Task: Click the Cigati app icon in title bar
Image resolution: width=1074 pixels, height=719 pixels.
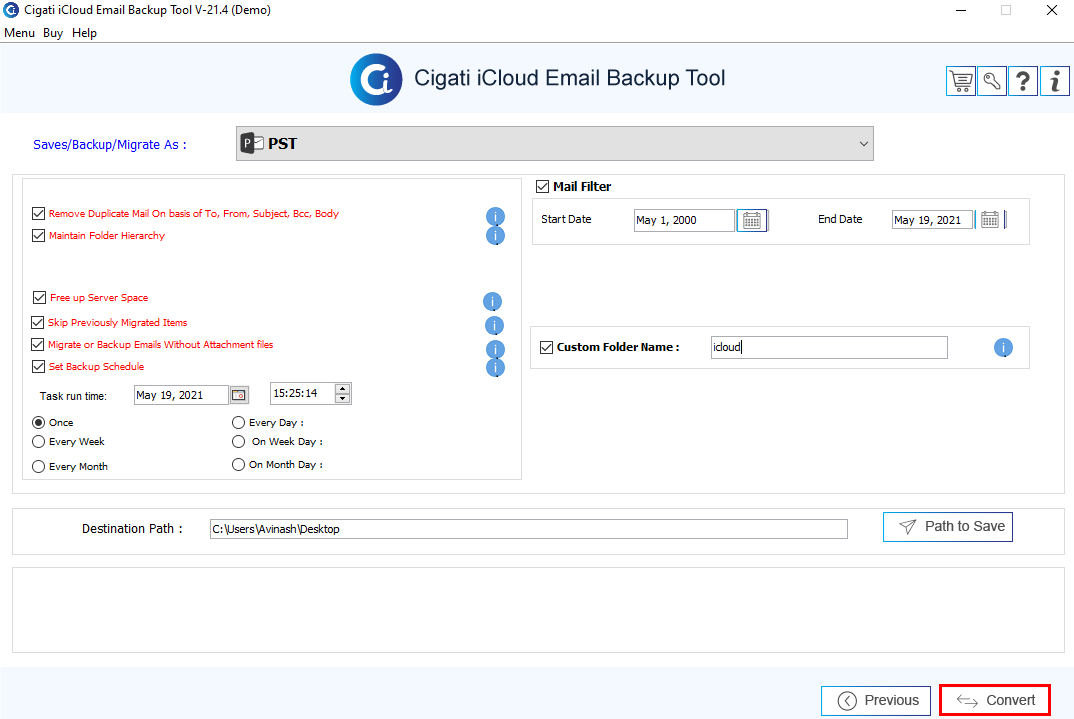Action: point(11,10)
